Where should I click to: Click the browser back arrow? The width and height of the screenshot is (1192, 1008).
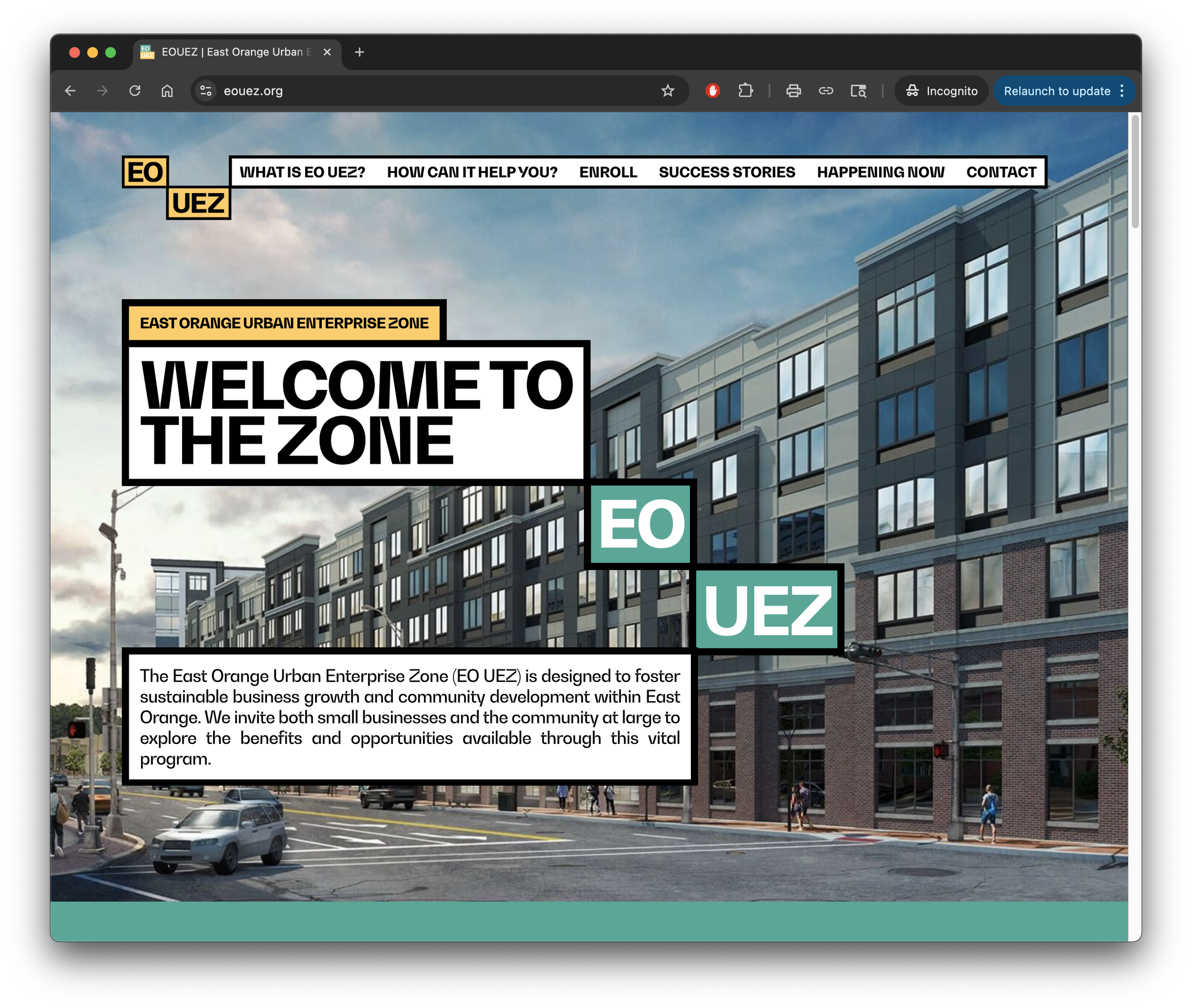pos(70,91)
